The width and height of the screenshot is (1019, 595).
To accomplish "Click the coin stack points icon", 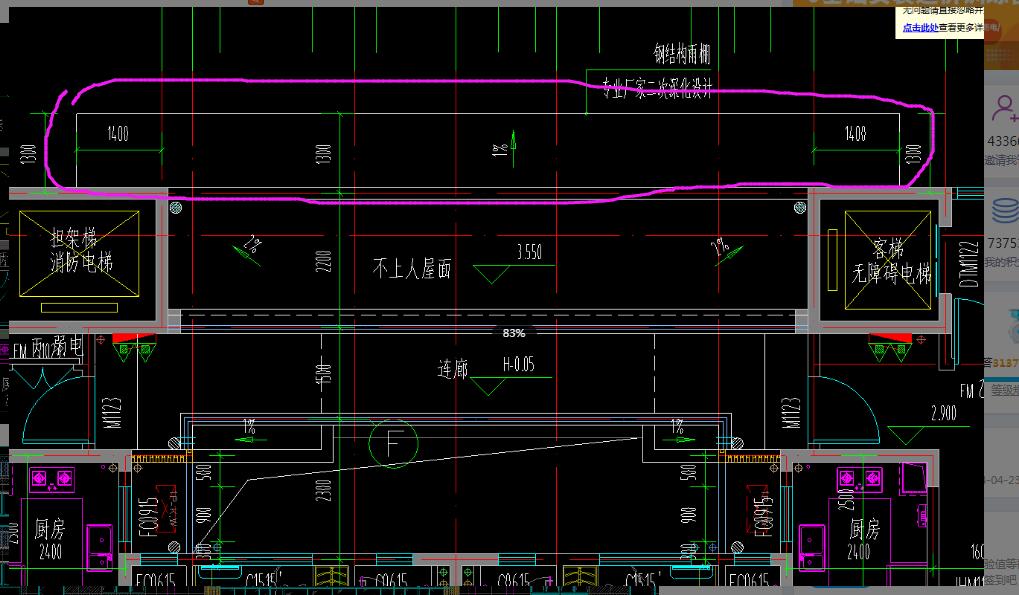I will [x=1005, y=212].
